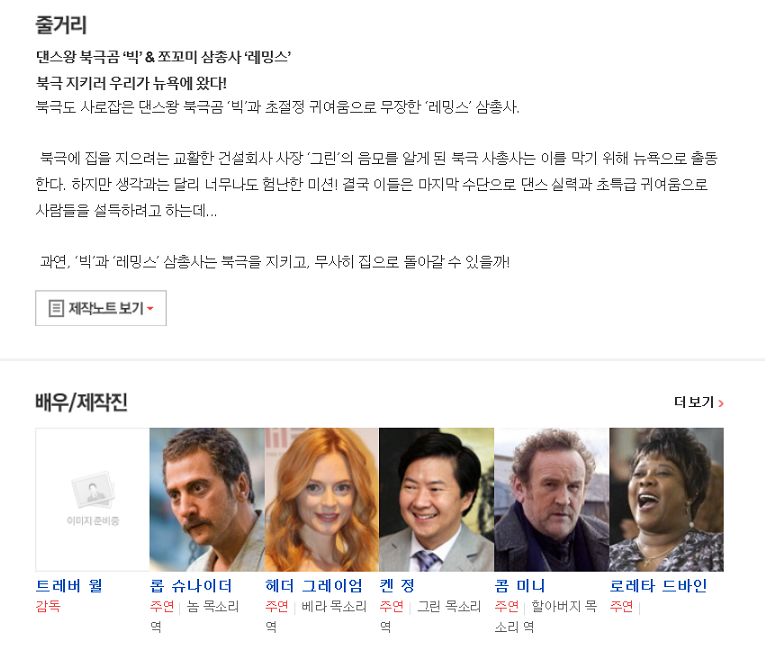Open 켄 정's photo thumbnail
765x647 pixels.
click(x=436, y=500)
